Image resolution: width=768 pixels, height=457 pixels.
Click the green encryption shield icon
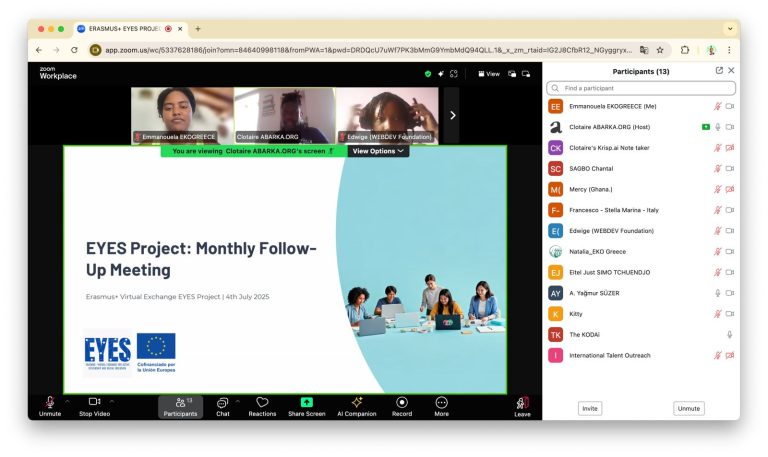[428, 73]
